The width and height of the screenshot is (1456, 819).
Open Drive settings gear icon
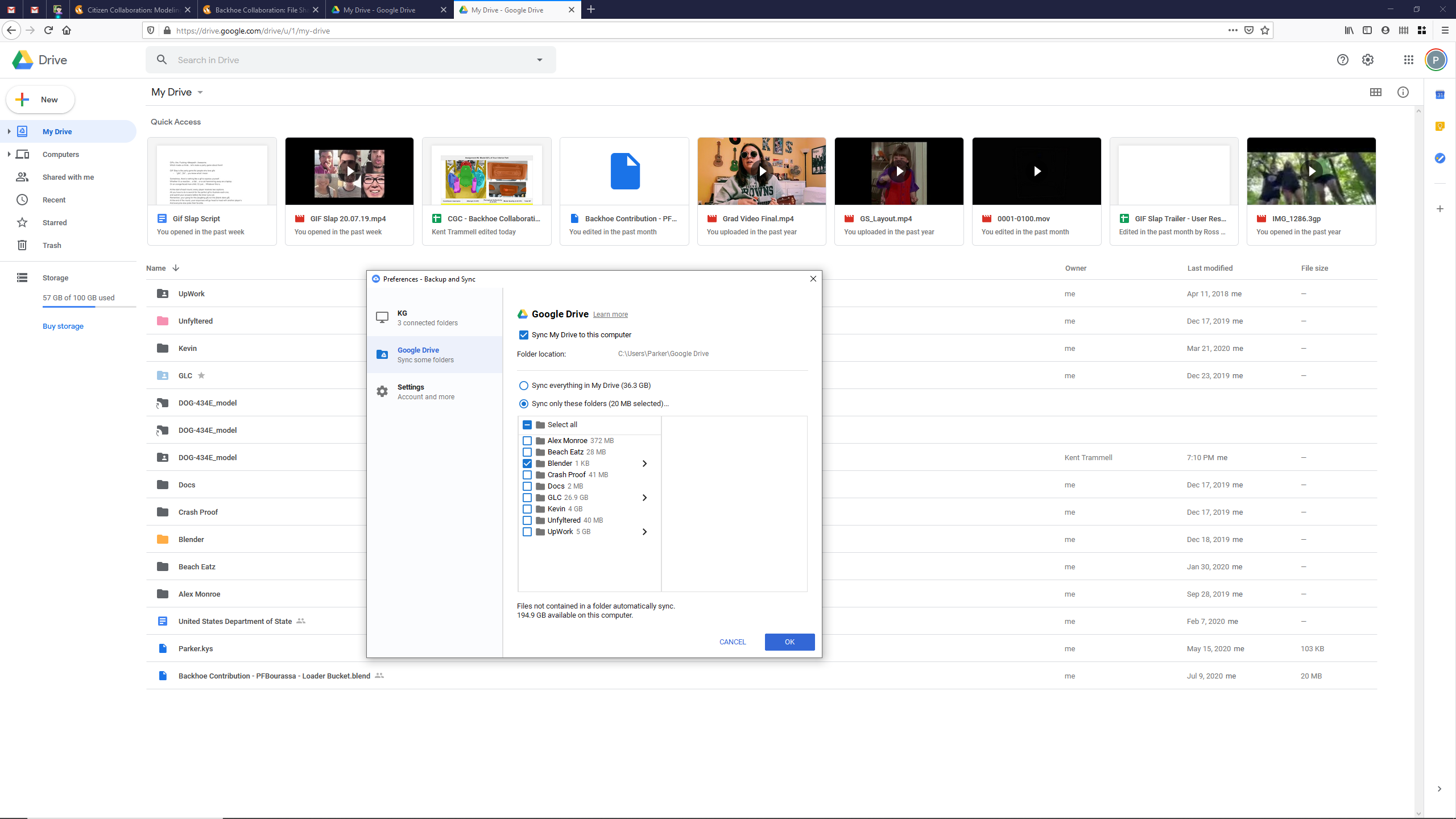click(x=1368, y=60)
